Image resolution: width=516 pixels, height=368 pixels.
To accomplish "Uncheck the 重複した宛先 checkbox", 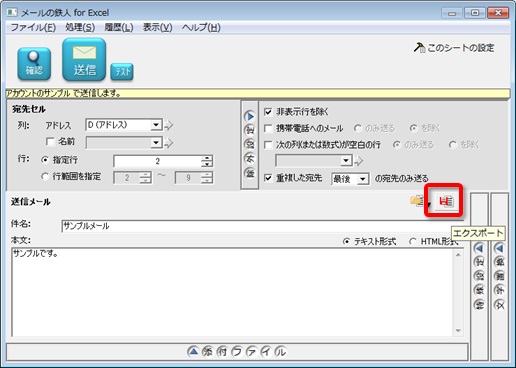I will point(268,178).
